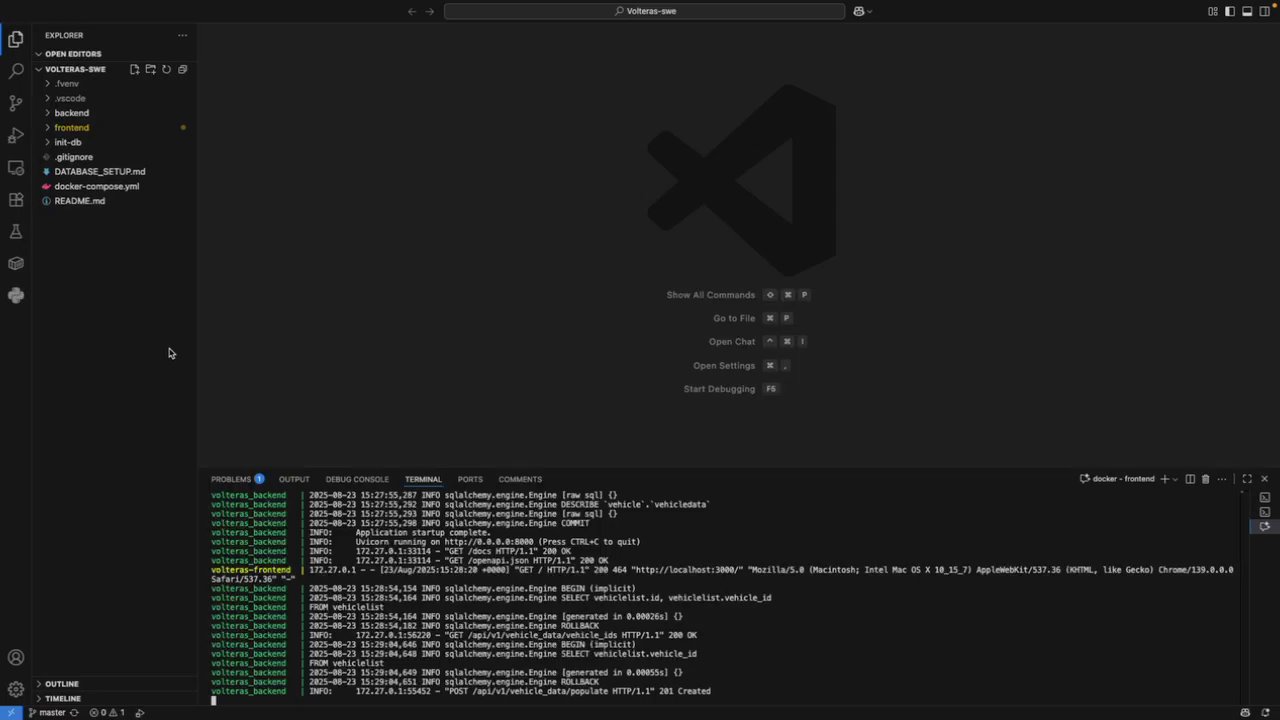Open new terminal profile dropdown arrow
1280x720 pixels.
click(x=1175, y=479)
